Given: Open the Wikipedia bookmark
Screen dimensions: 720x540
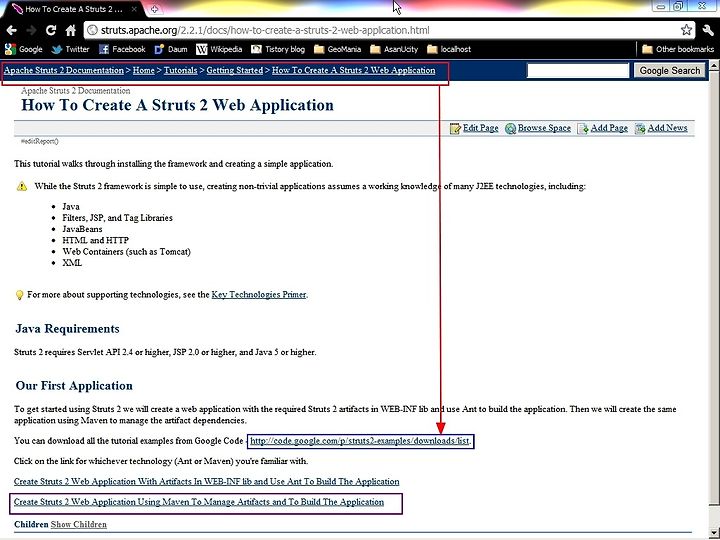Looking at the screenshot, I should [219, 49].
